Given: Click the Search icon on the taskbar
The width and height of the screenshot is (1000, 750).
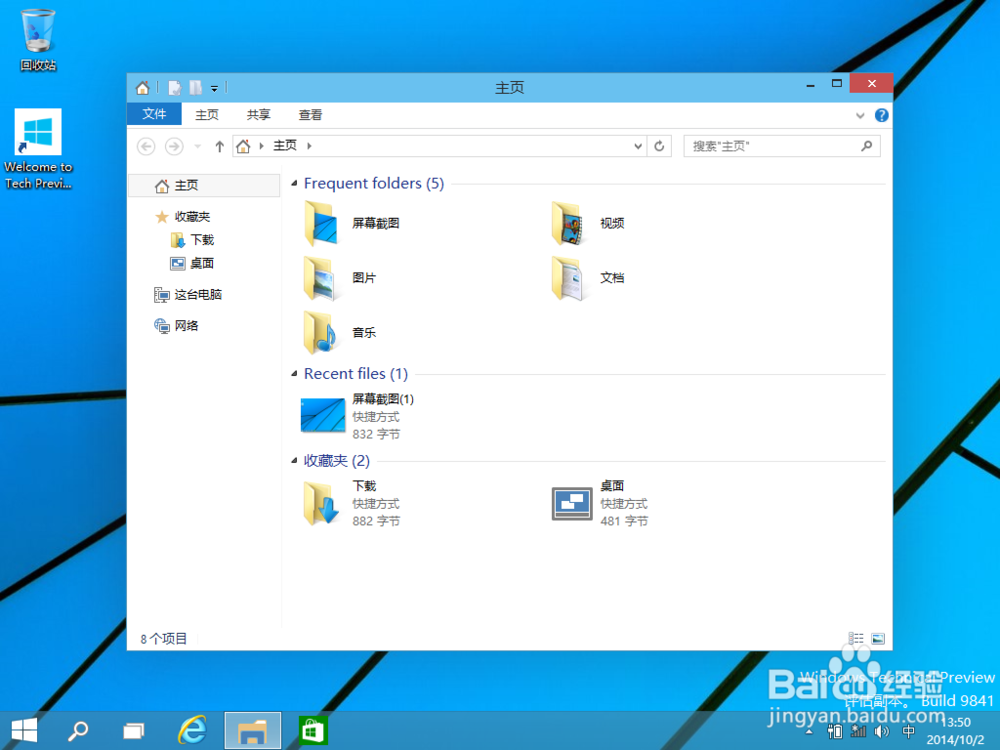Looking at the screenshot, I should point(73,730).
